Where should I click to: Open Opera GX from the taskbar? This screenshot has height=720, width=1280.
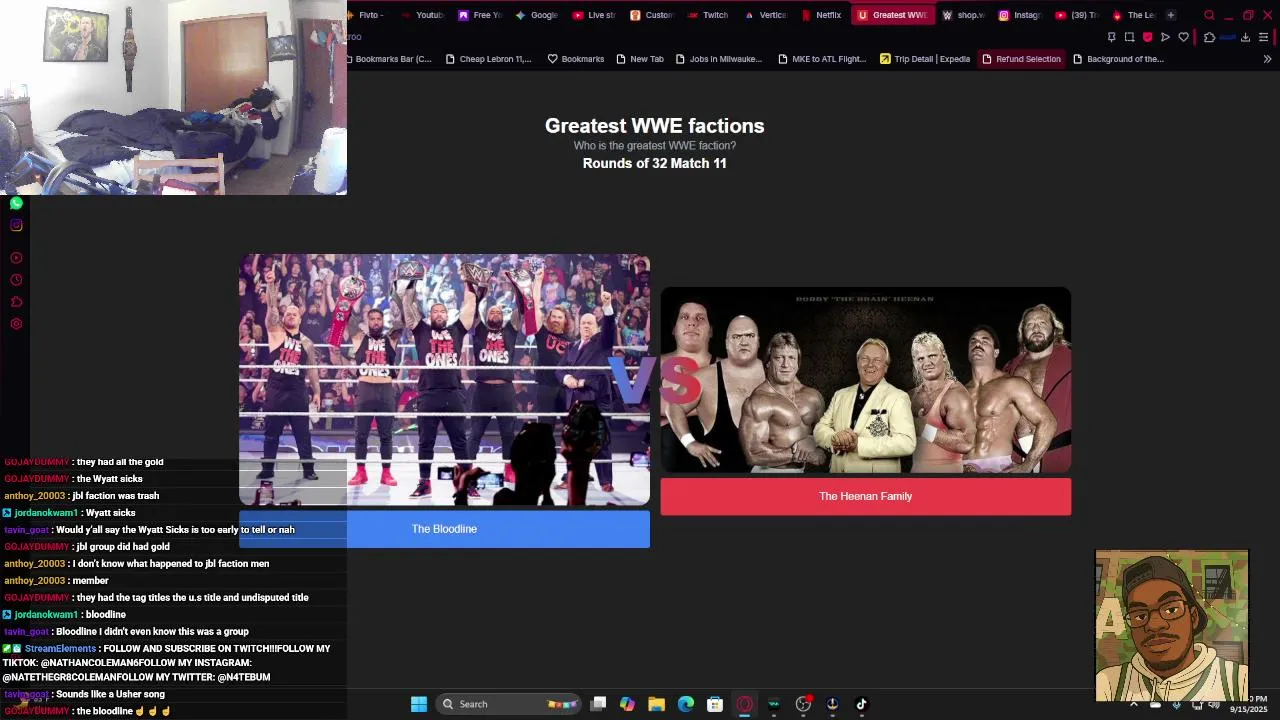[x=744, y=704]
